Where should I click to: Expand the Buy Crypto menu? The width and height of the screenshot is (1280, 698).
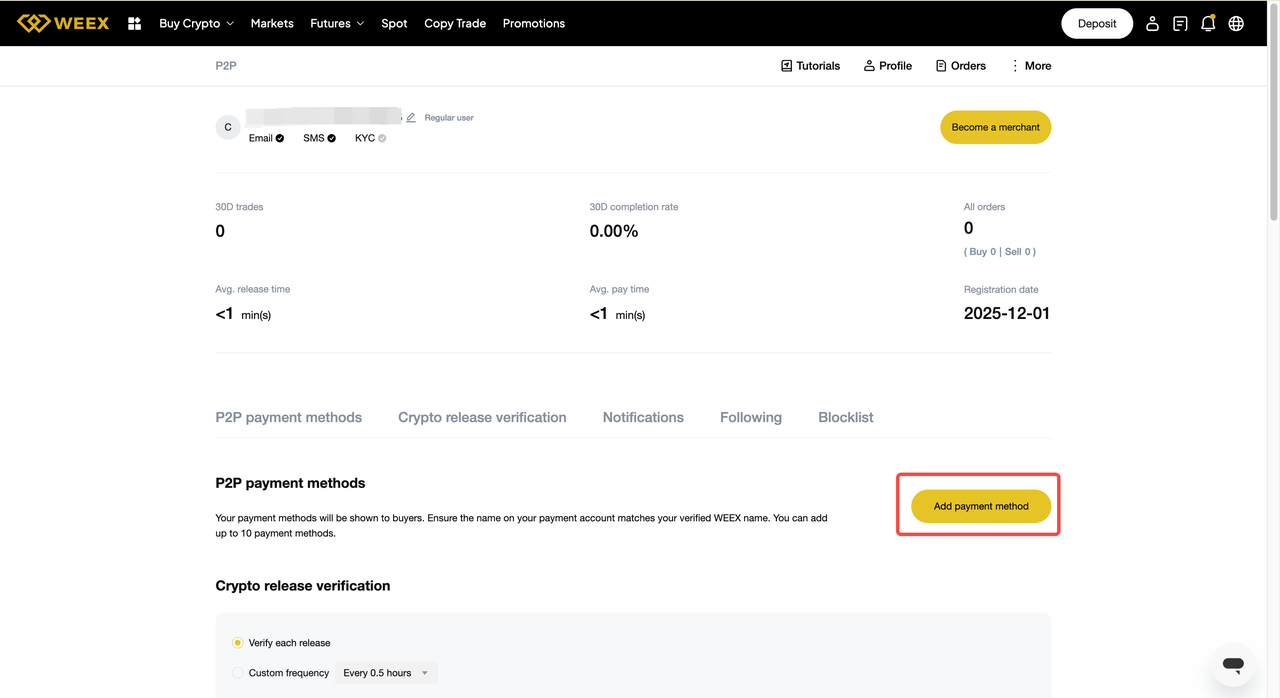(196, 23)
